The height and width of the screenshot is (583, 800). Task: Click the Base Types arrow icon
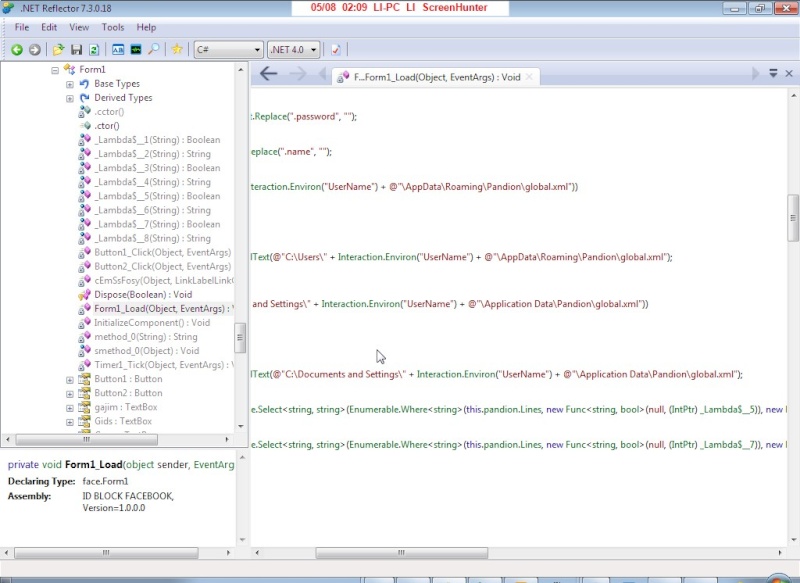point(85,84)
